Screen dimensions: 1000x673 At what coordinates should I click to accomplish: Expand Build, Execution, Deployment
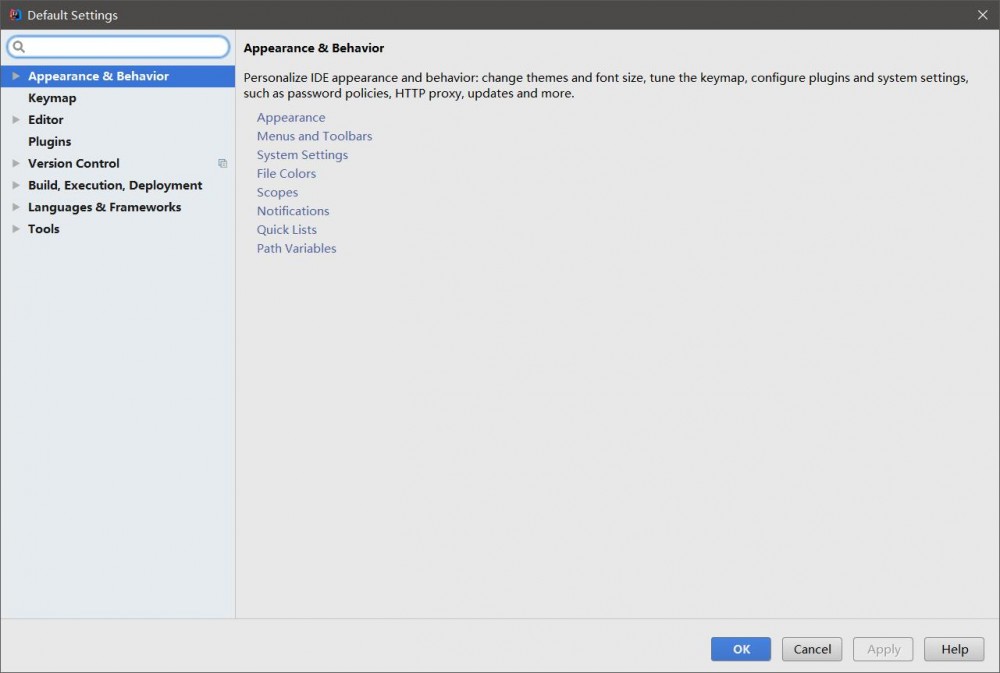pyautogui.click(x=15, y=185)
